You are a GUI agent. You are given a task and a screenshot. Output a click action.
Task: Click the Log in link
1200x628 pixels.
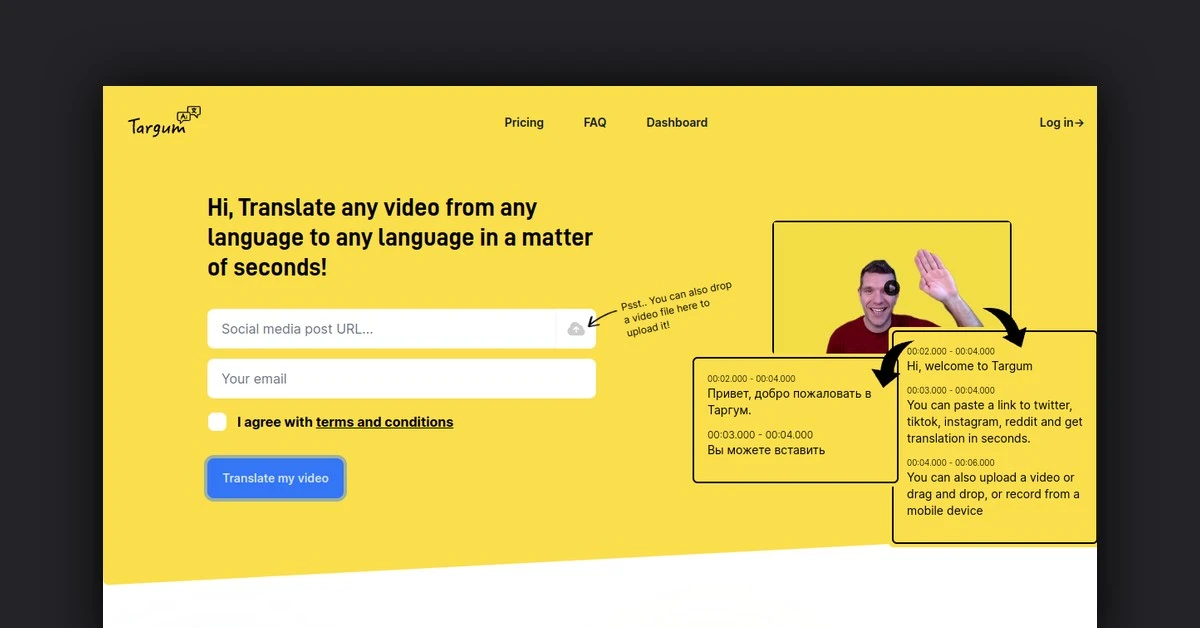1056,123
